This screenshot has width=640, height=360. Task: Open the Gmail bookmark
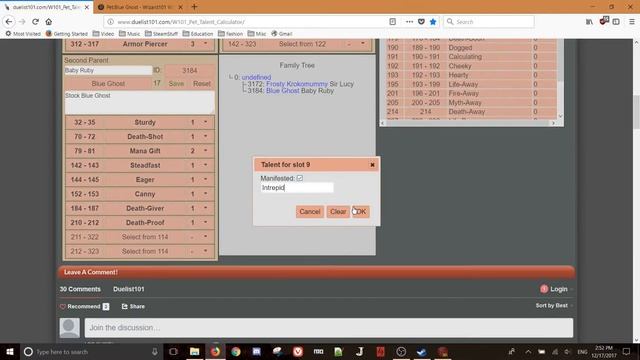[282, 33]
